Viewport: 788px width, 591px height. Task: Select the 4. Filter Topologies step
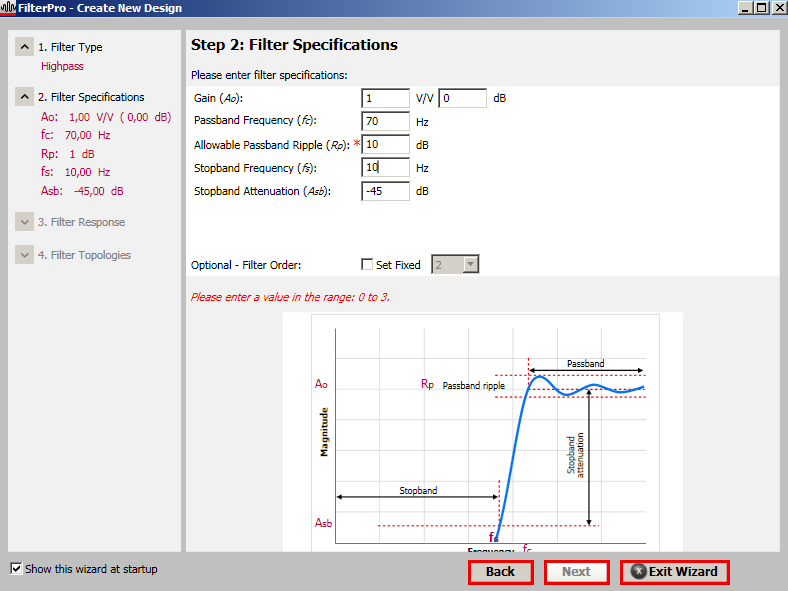click(84, 255)
